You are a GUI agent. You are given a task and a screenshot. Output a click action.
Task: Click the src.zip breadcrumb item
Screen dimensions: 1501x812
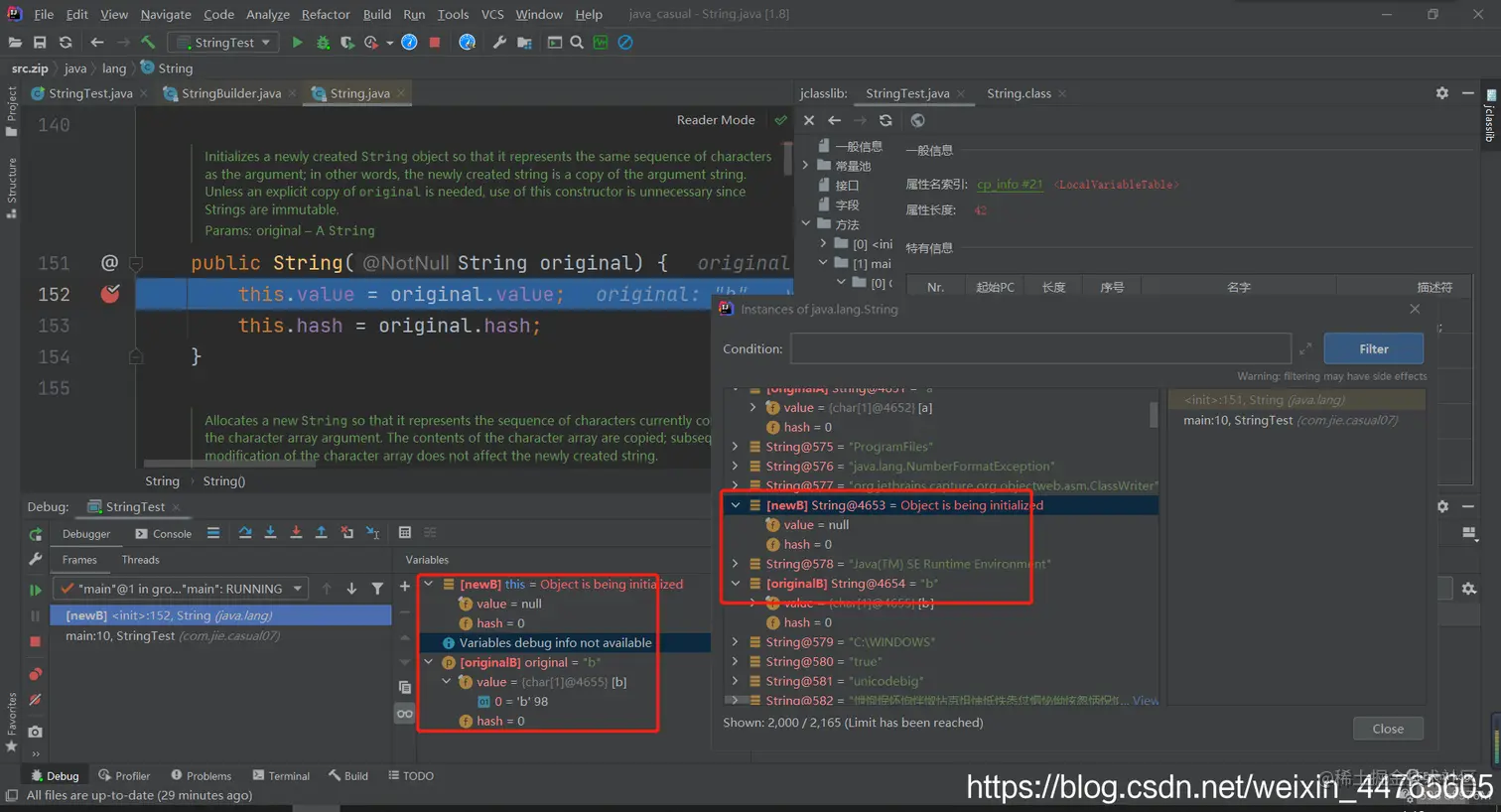click(x=30, y=68)
